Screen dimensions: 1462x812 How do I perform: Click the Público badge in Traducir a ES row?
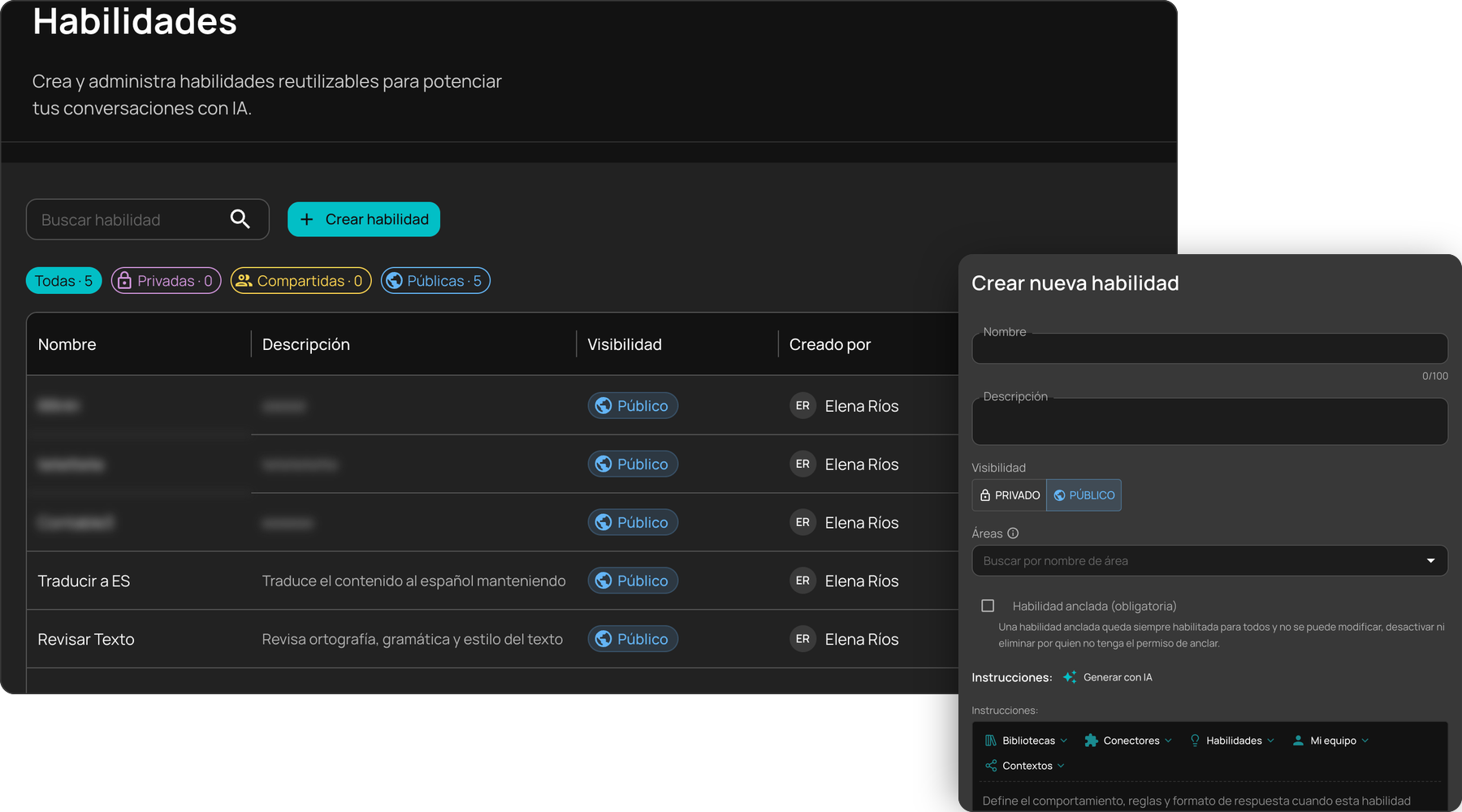(633, 581)
